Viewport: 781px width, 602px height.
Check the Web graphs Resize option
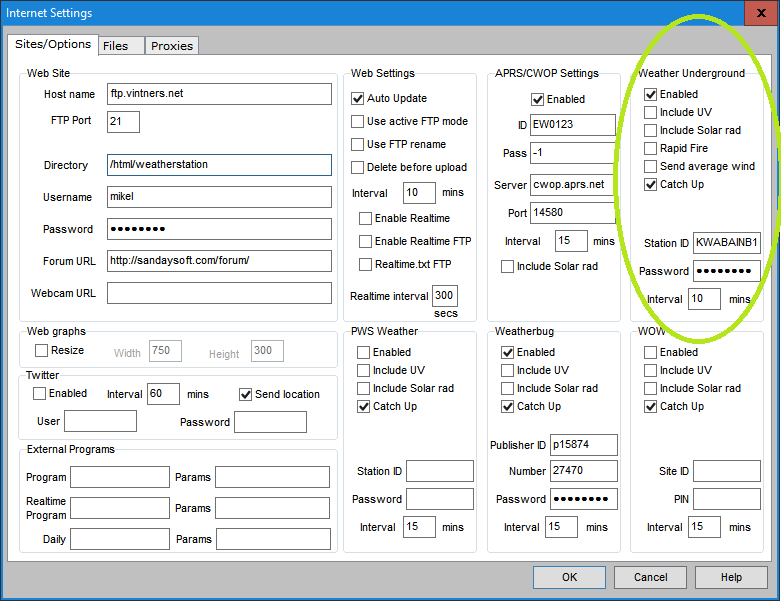click(x=42, y=351)
